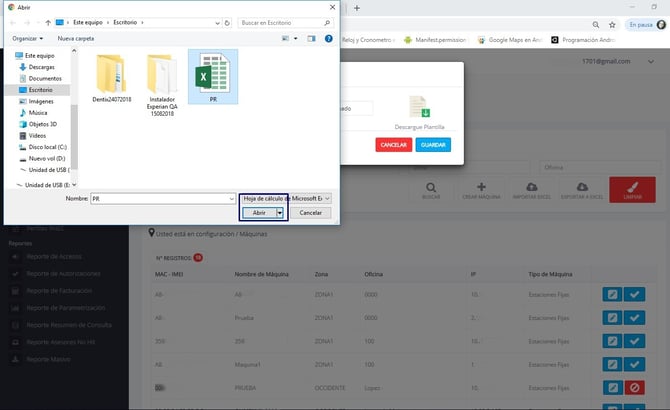
Task: Select Disco local (C:) in sidebar
Action: coord(48,146)
